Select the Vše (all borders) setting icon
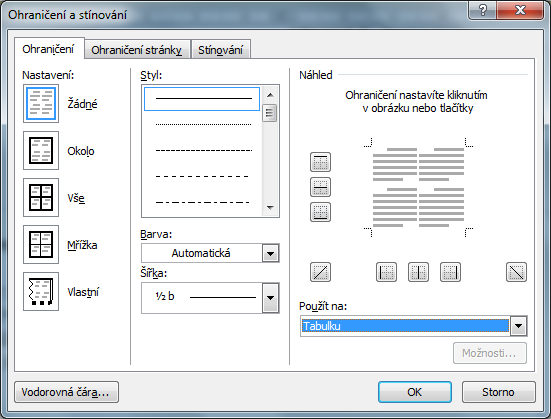Screen dimensions: 551x419 pos(41,198)
